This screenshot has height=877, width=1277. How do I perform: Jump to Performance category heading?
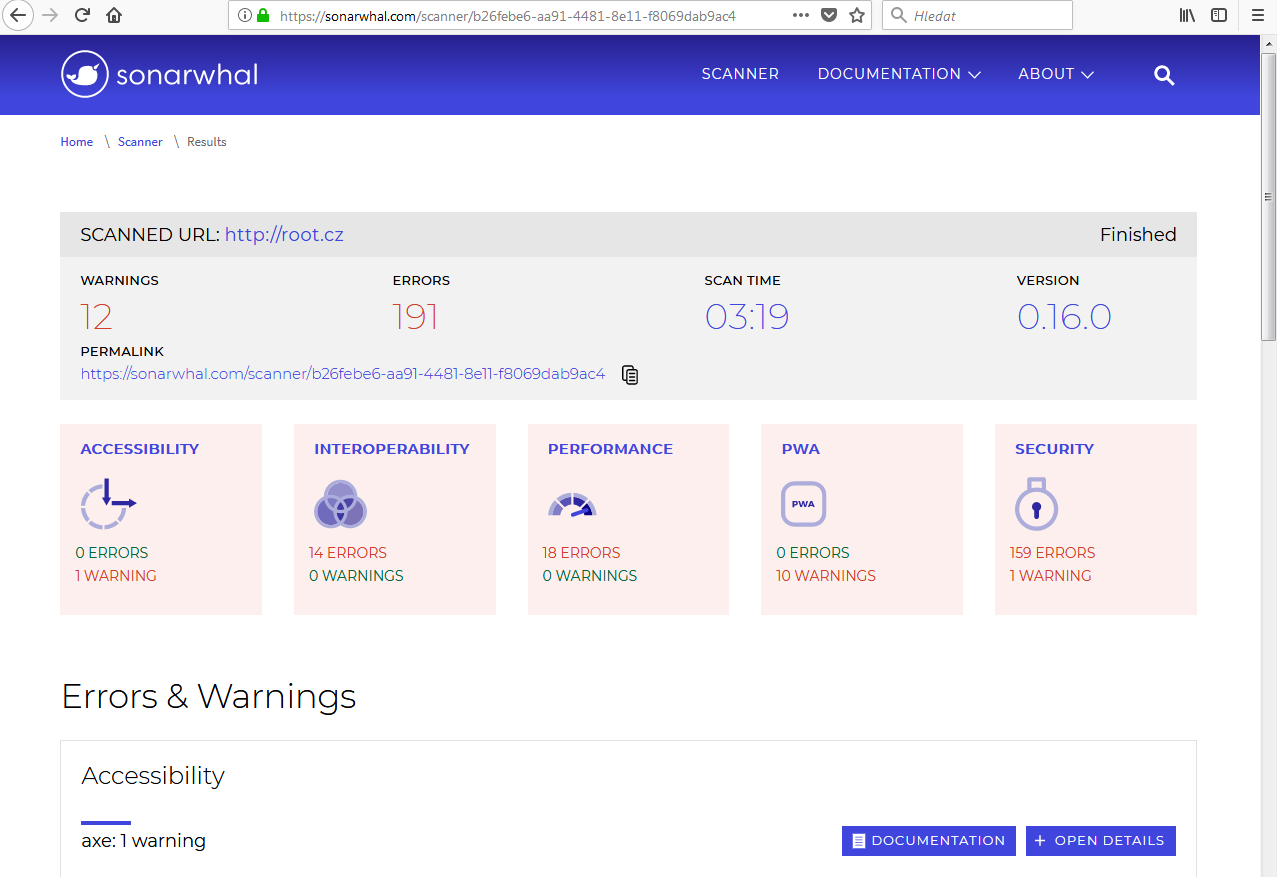pyautogui.click(x=610, y=449)
